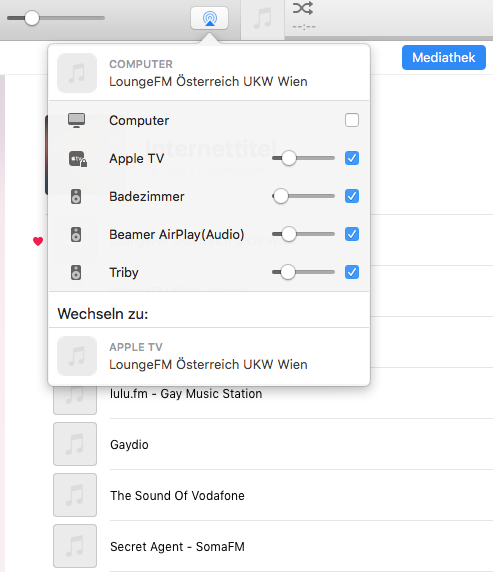Viewport: 493px width, 572px height.
Task: Click the Beamer AirPlay(Audio) speaker icon
Action: click(76, 235)
